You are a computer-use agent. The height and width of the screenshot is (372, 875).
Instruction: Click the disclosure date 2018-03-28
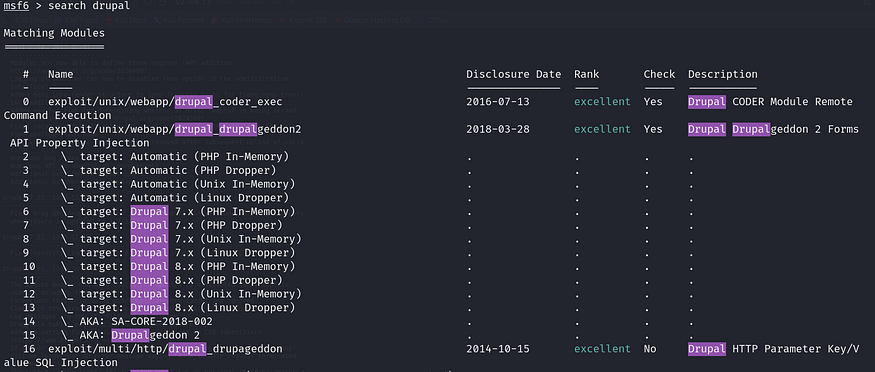498,129
